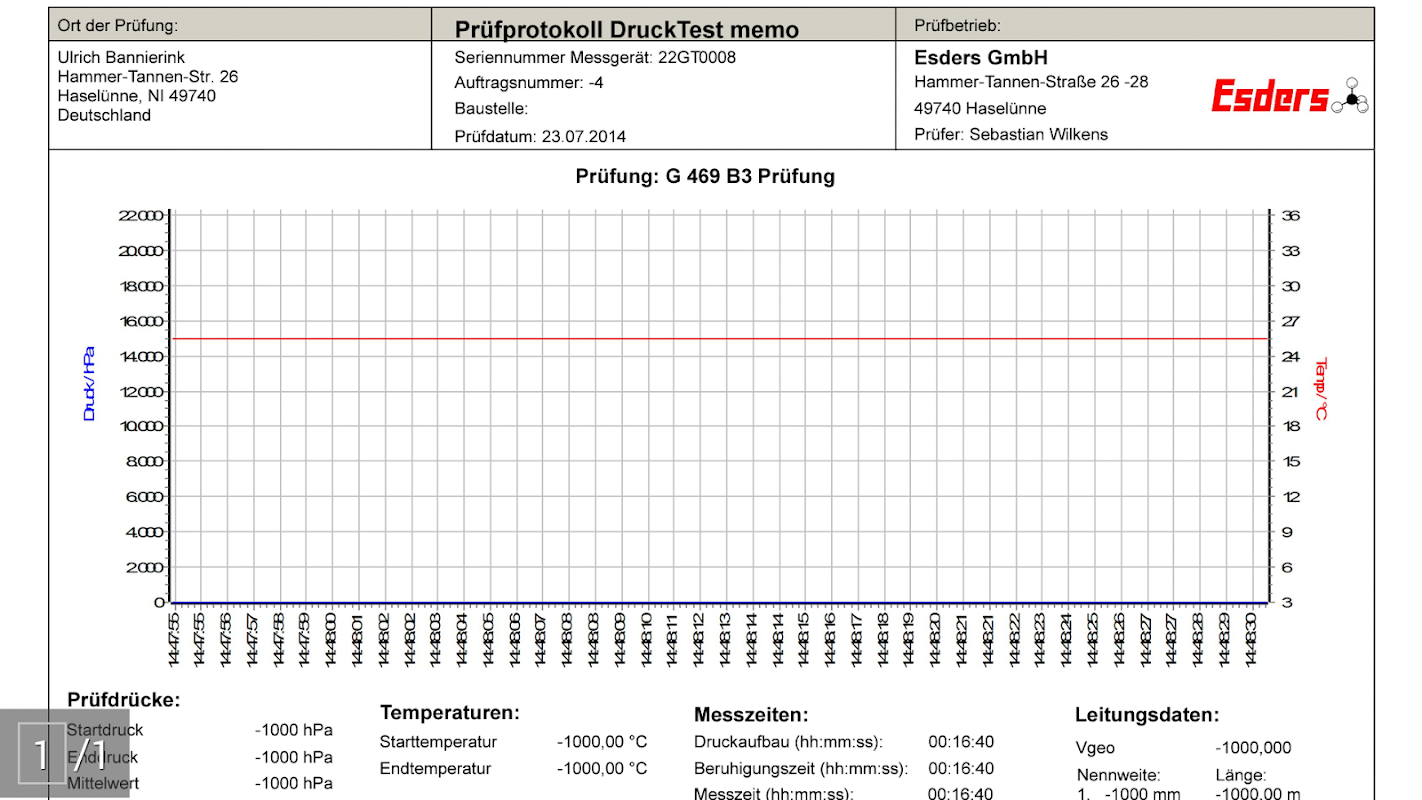
Task: Click the 'Länge:' column label
Action: (1241, 775)
